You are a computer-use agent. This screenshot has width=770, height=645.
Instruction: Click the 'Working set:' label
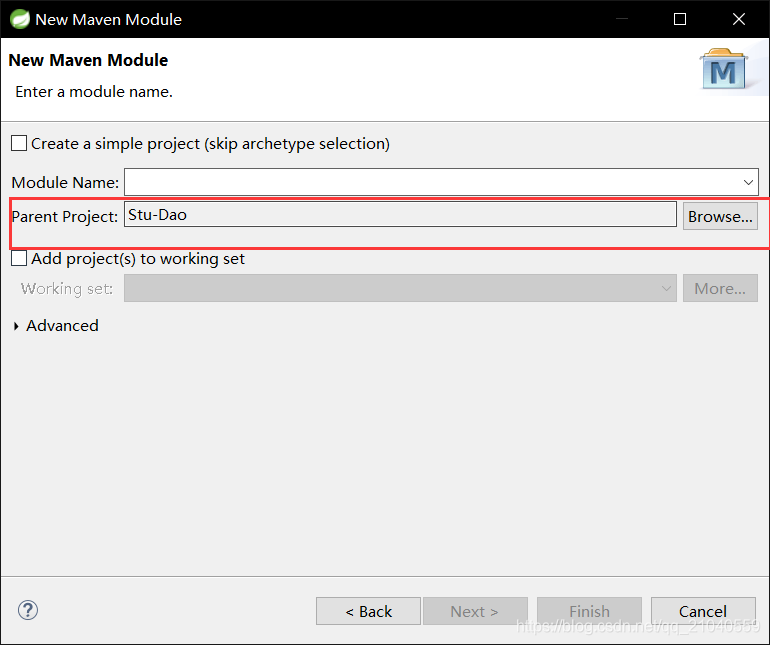(67, 289)
